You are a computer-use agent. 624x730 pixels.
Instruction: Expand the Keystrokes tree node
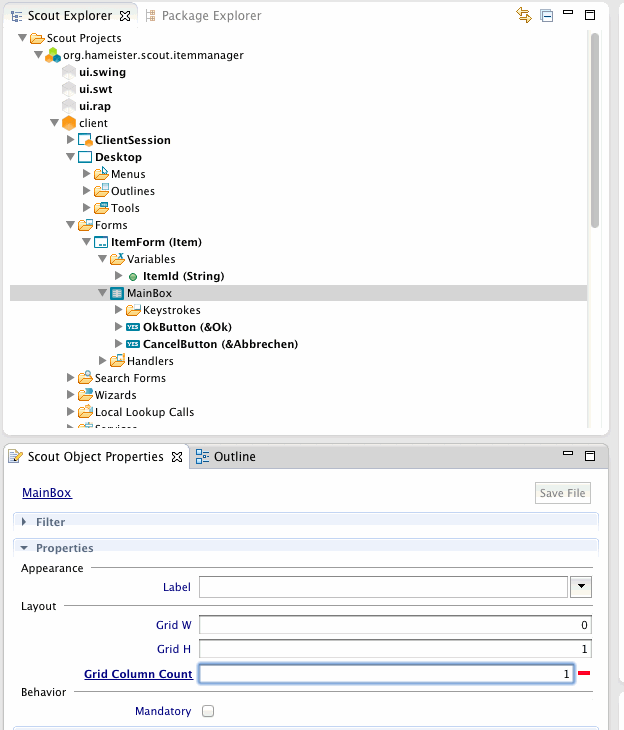[x=119, y=310]
